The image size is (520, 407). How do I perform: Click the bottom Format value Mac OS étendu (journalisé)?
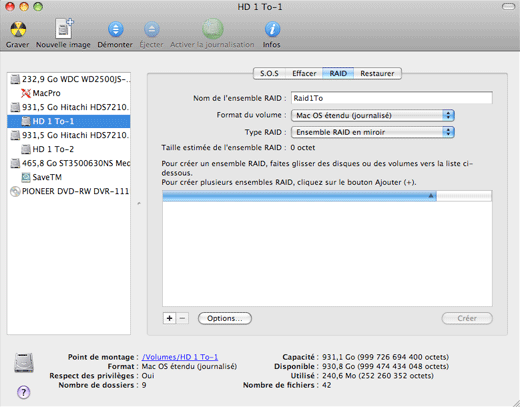(x=189, y=366)
